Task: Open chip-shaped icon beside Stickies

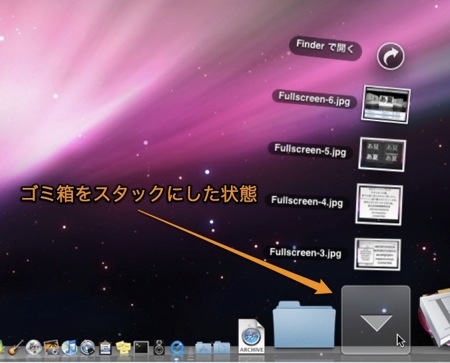Action: (105, 348)
